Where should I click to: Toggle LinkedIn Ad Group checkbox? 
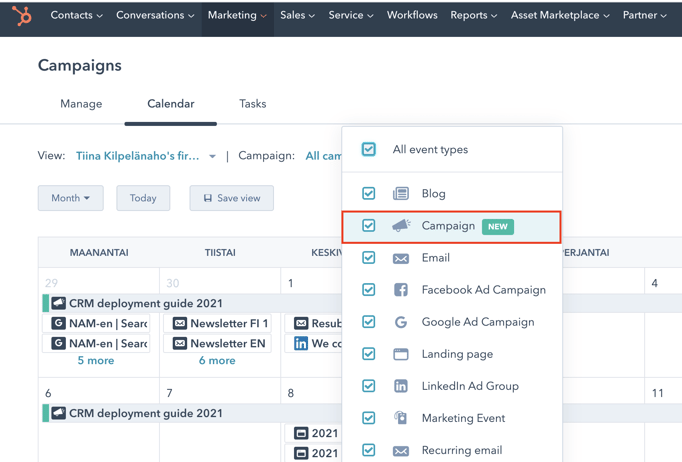click(368, 386)
